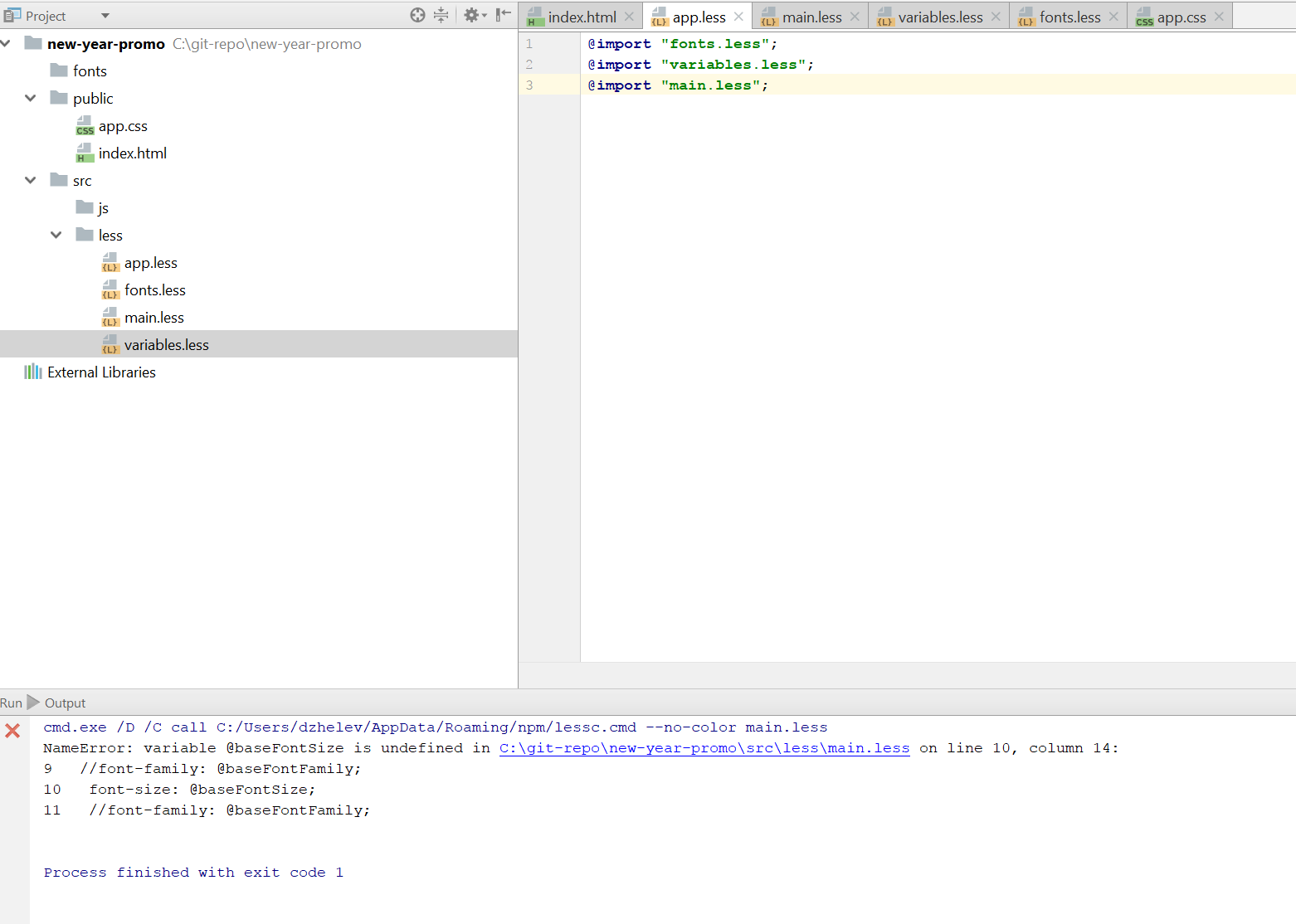Collapse the src folder
Image resolution: width=1296 pixels, height=924 pixels.
pyautogui.click(x=31, y=180)
